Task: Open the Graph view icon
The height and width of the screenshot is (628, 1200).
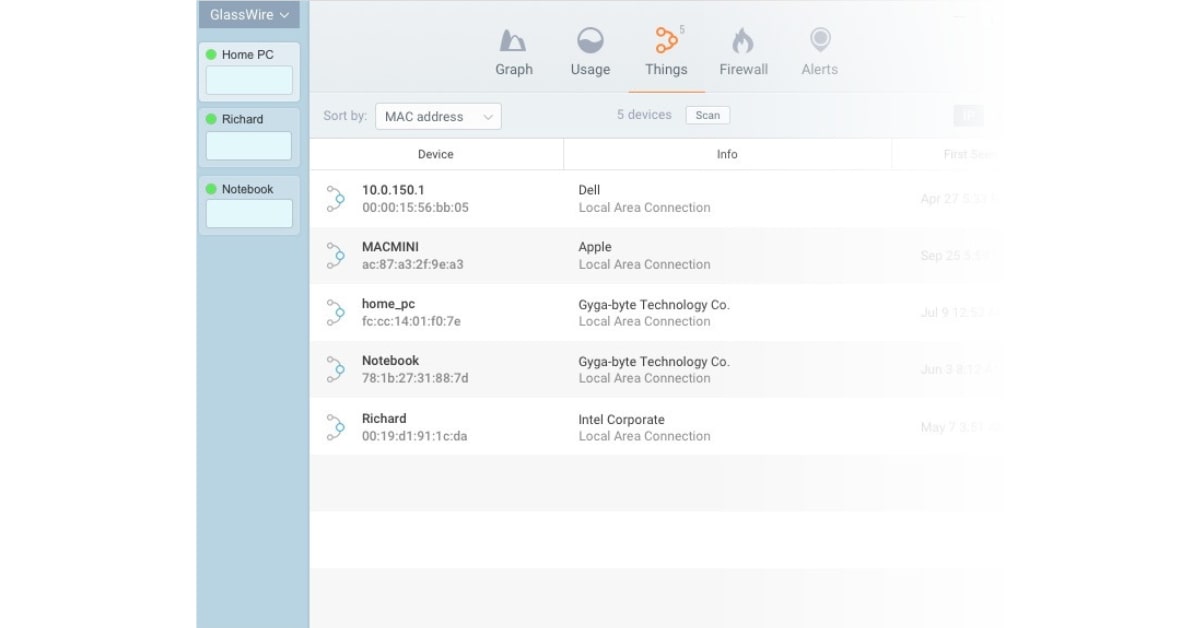Action: pos(513,42)
